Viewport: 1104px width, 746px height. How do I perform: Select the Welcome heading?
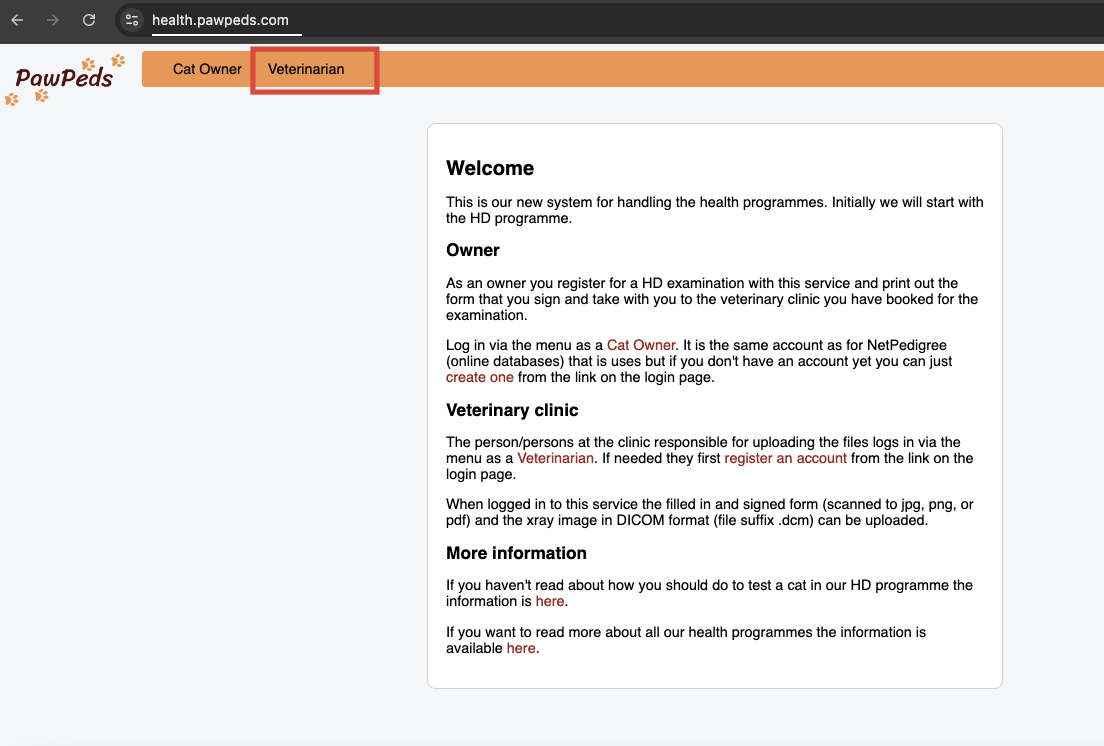point(490,168)
